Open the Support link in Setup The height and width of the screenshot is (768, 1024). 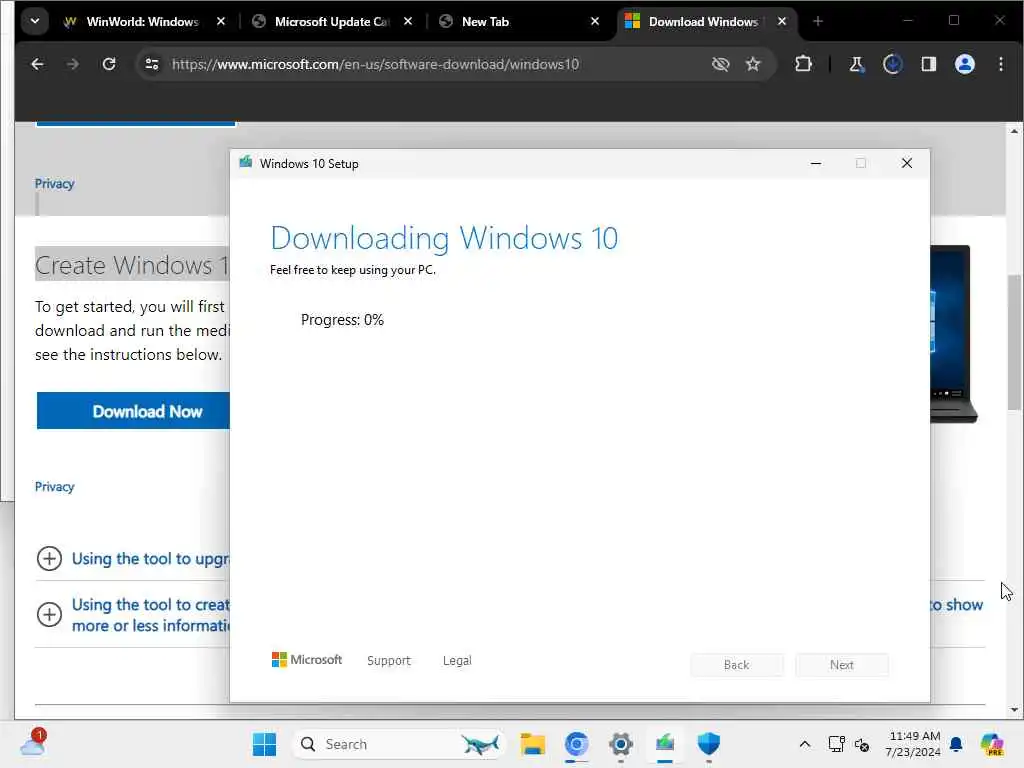tap(389, 660)
